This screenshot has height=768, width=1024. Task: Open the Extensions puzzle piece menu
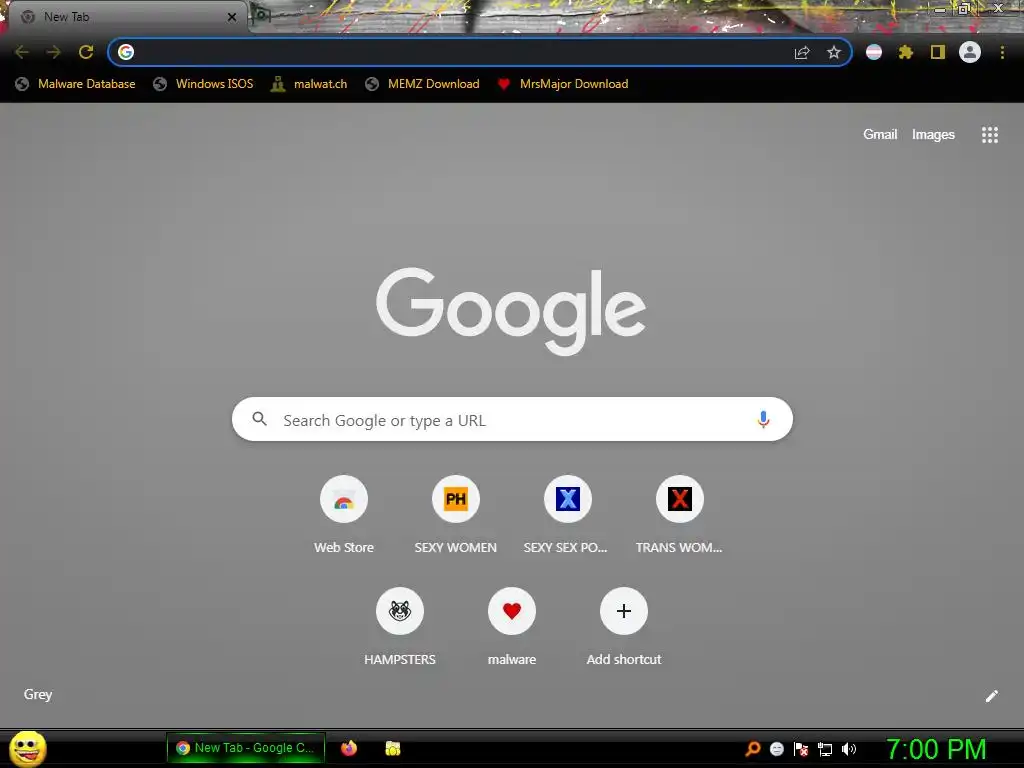tap(906, 52)
